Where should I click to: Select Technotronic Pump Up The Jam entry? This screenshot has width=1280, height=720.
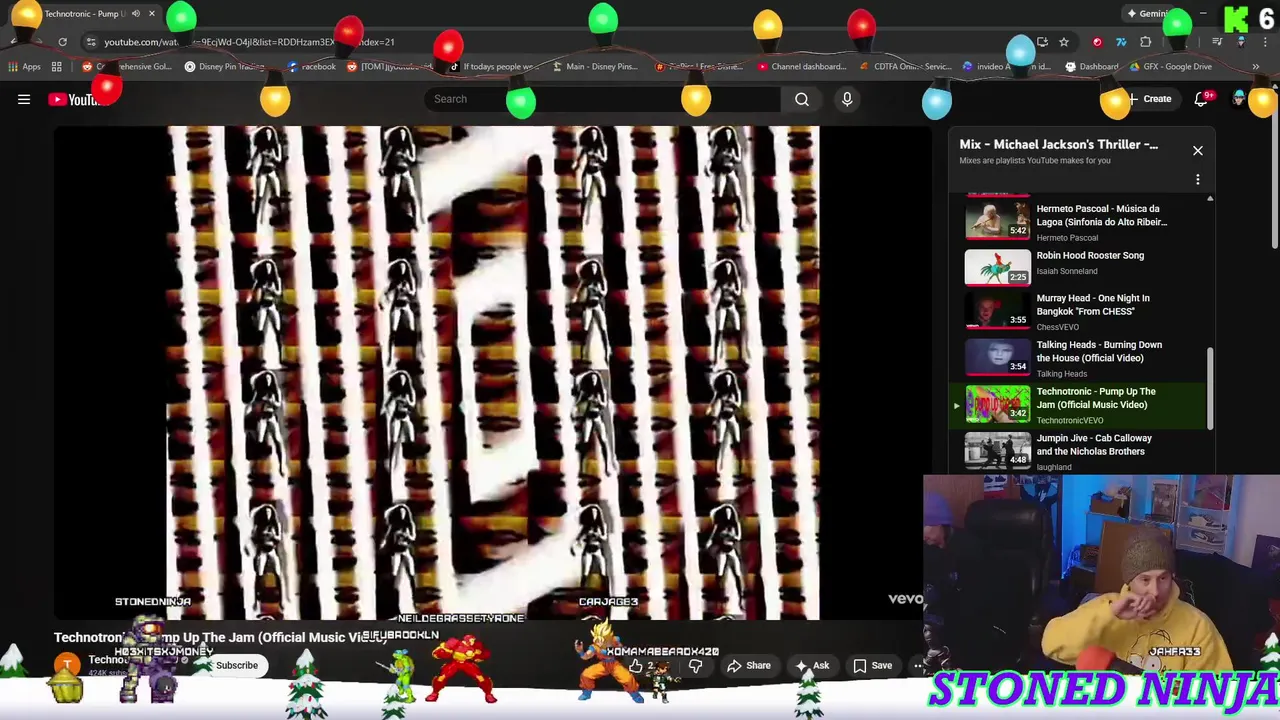click(1082, 405)
